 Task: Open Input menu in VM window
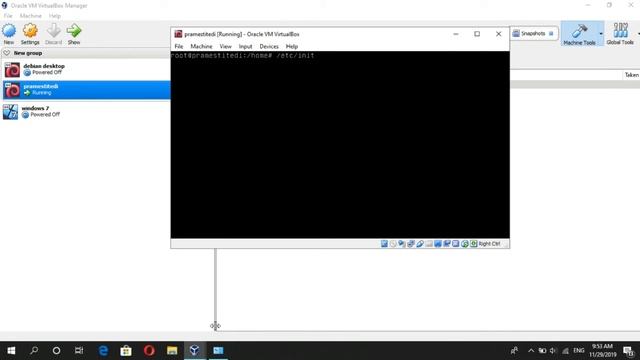point(245,47)
